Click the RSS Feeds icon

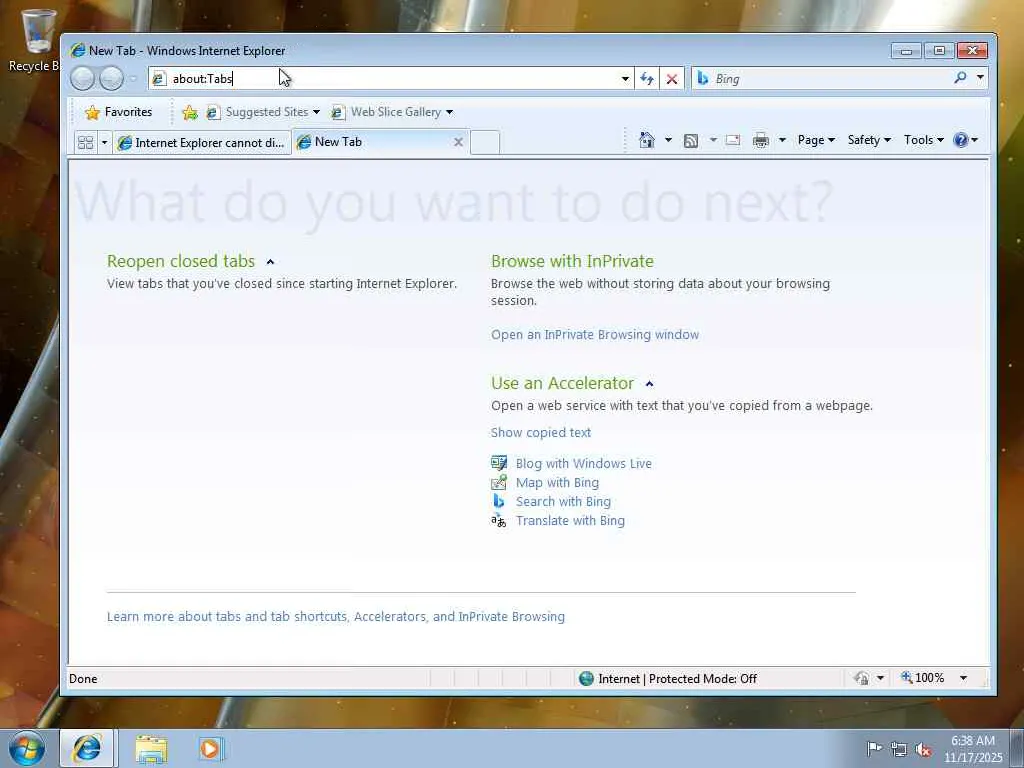691,140
